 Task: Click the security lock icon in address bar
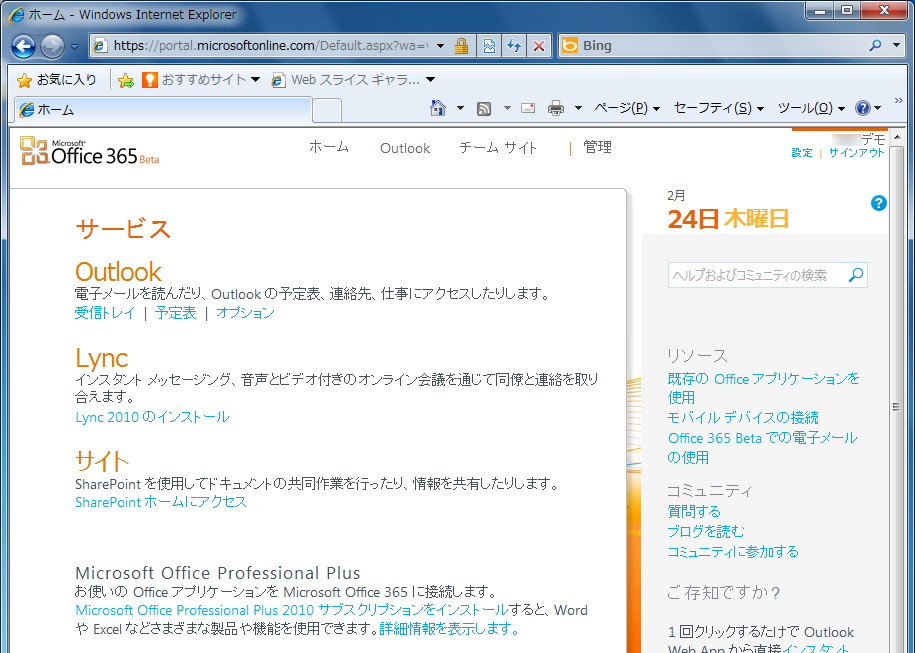coord(461,46)
